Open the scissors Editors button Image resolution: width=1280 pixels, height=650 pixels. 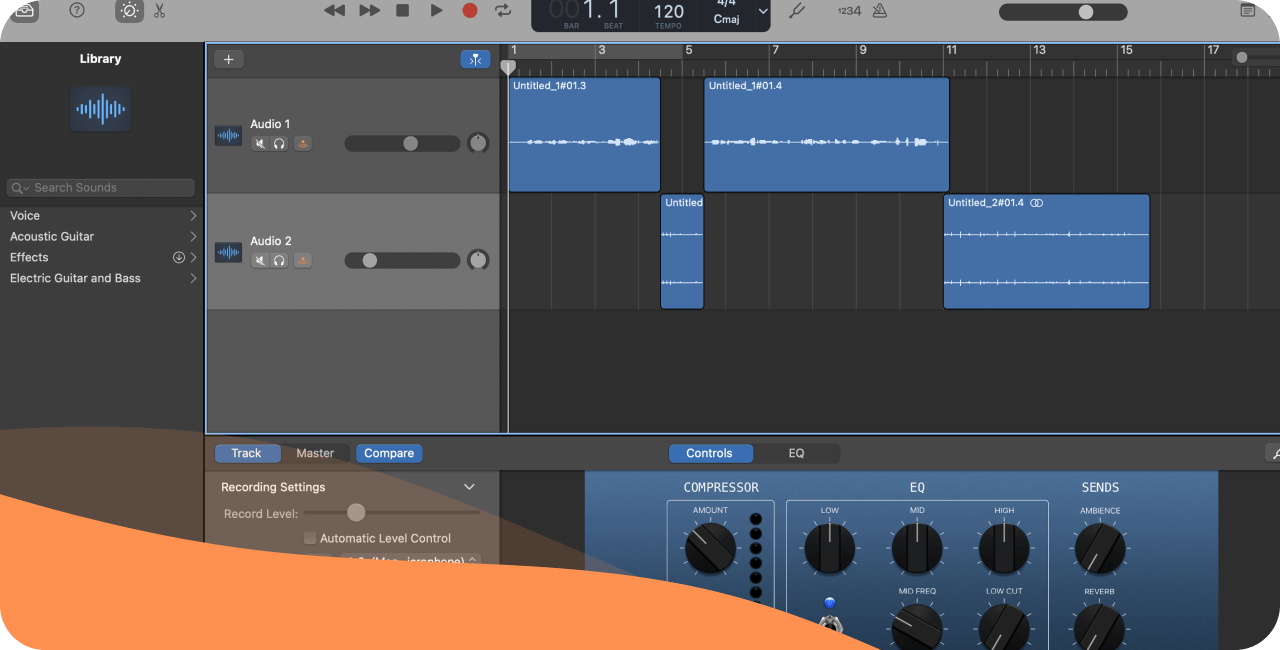(160, 10)
